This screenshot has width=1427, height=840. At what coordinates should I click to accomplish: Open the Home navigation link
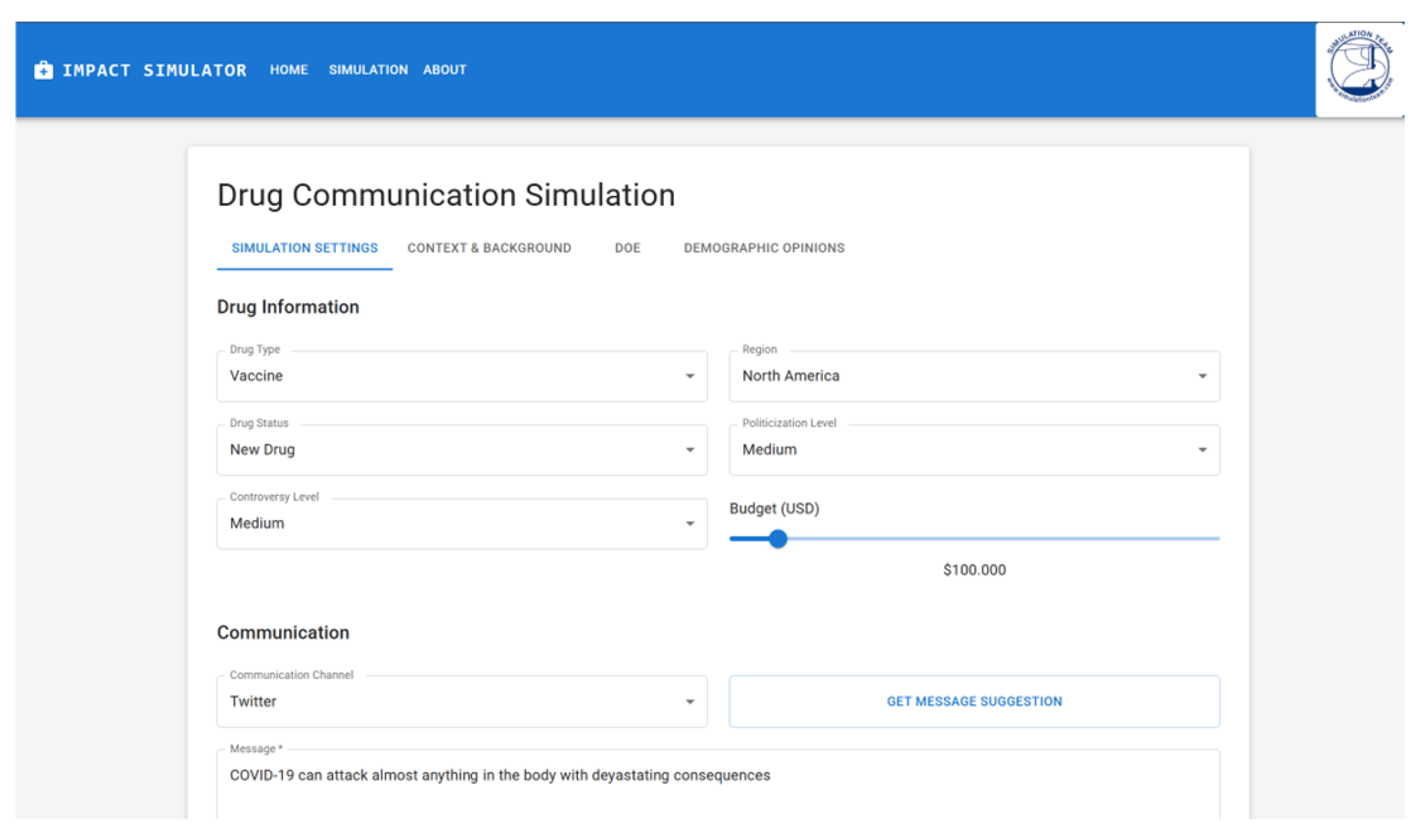[x=289, y=70]
